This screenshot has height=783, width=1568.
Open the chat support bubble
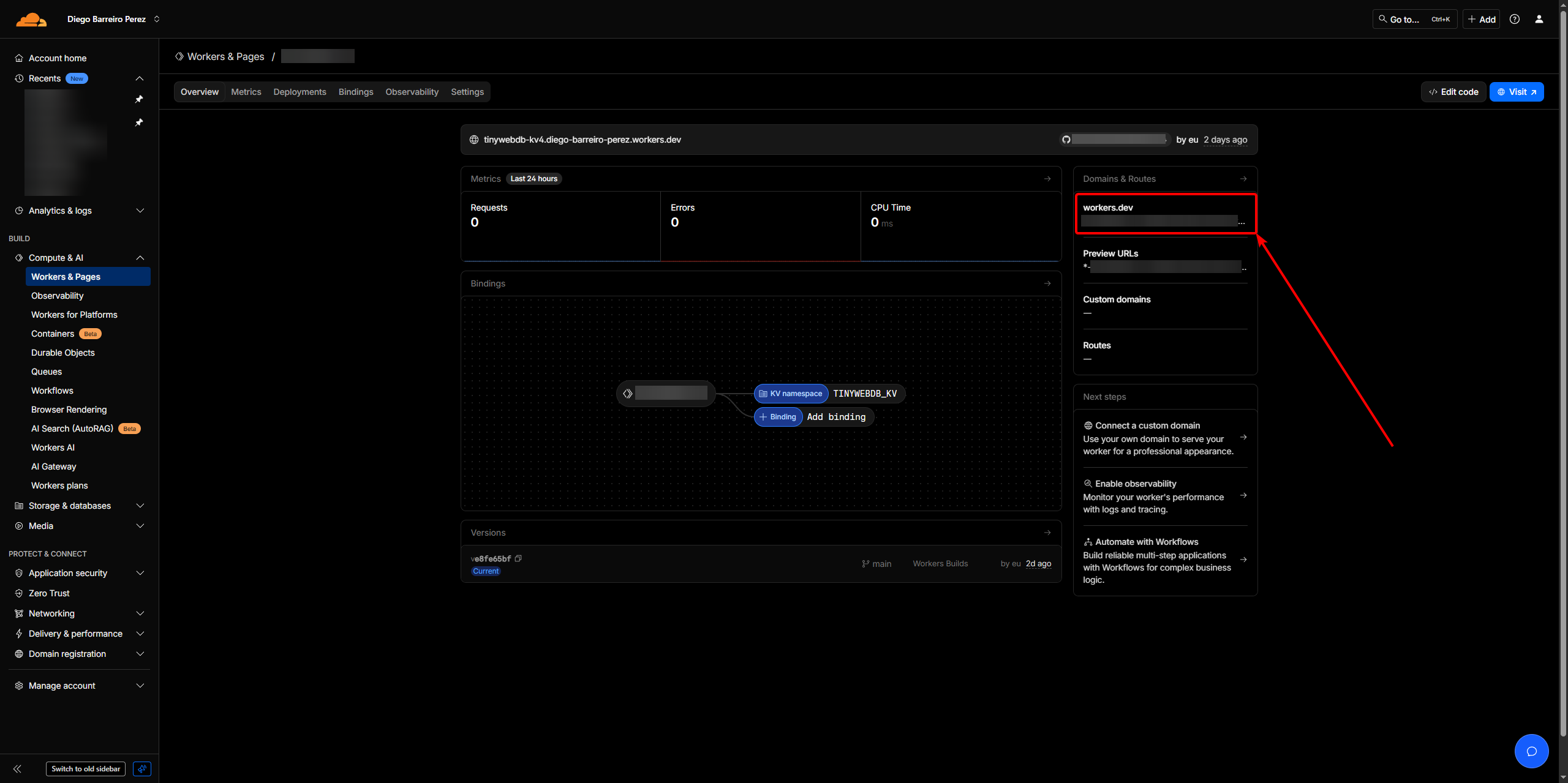point(1531,751)
